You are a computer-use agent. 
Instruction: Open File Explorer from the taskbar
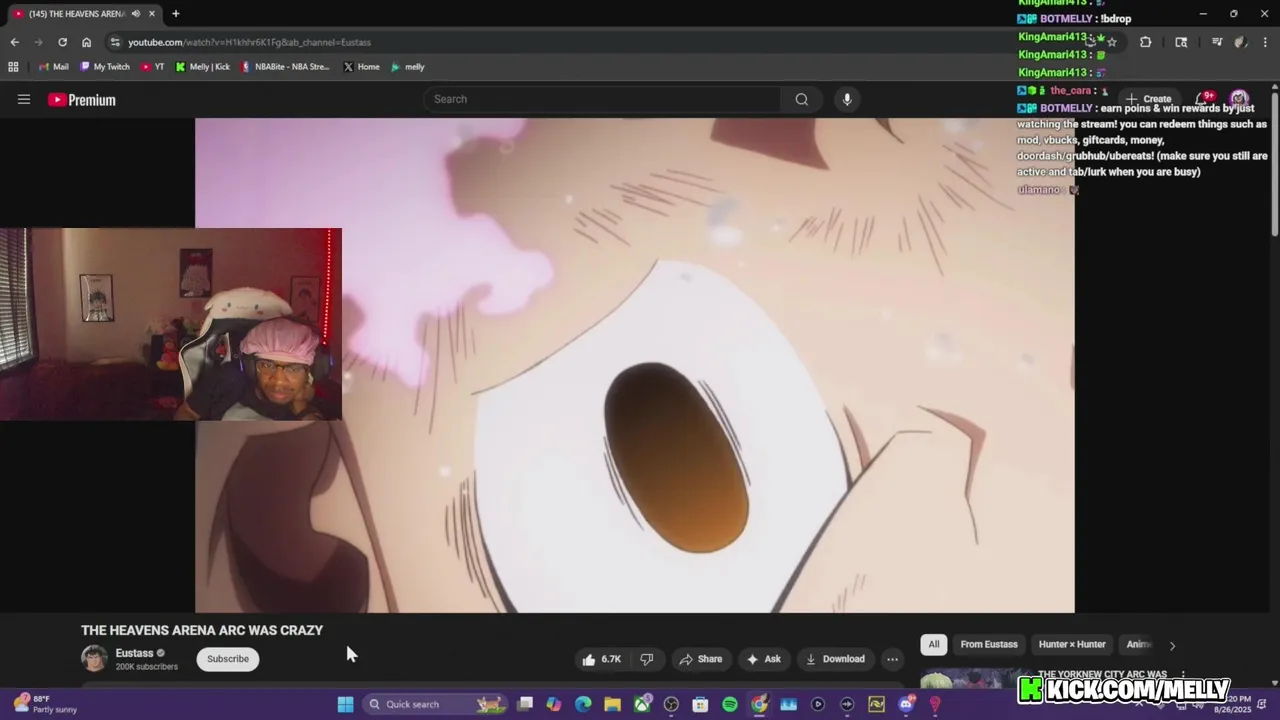(612, 704)
